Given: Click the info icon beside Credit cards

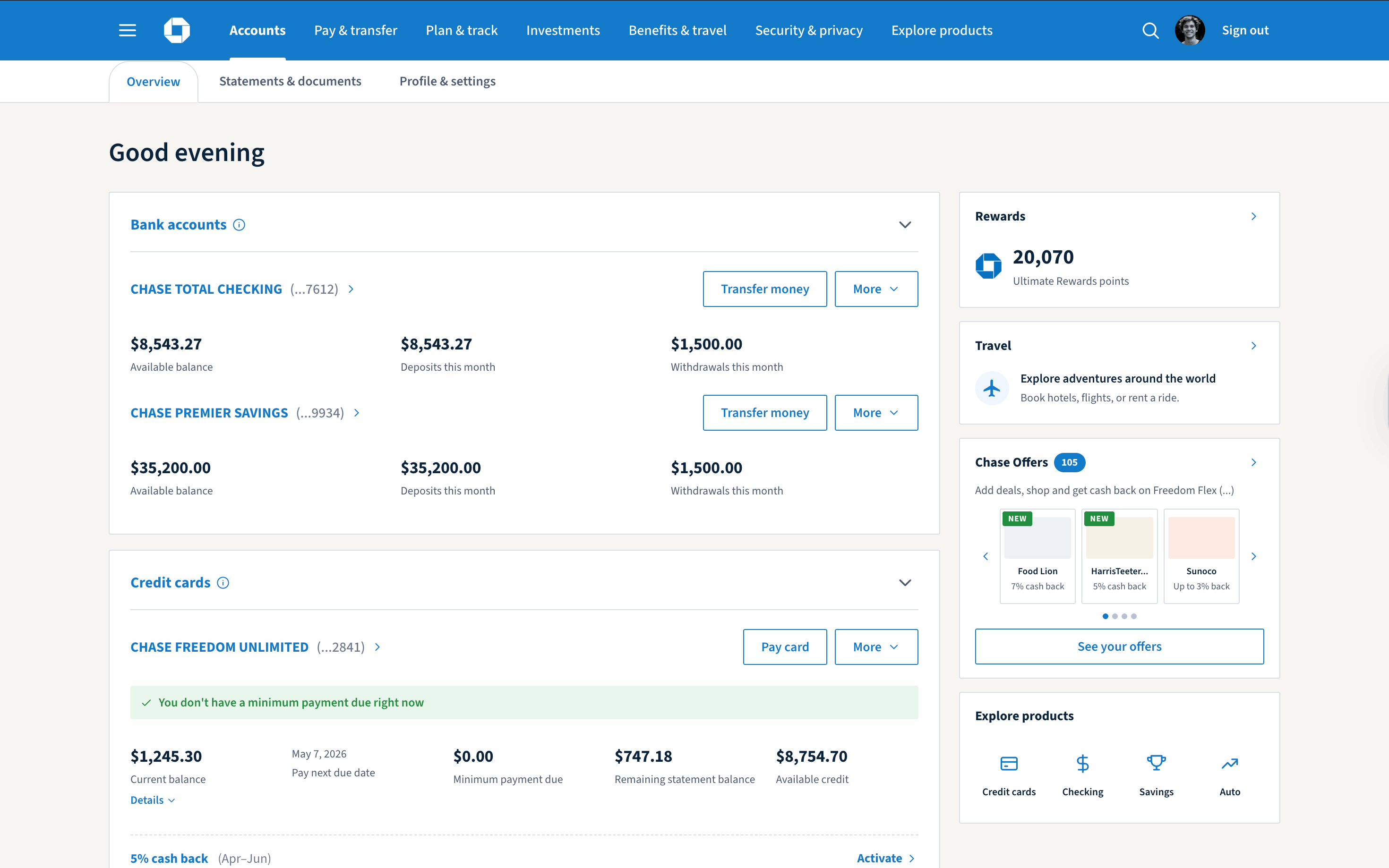Looking at the screenshot, I should pos(223,583).
